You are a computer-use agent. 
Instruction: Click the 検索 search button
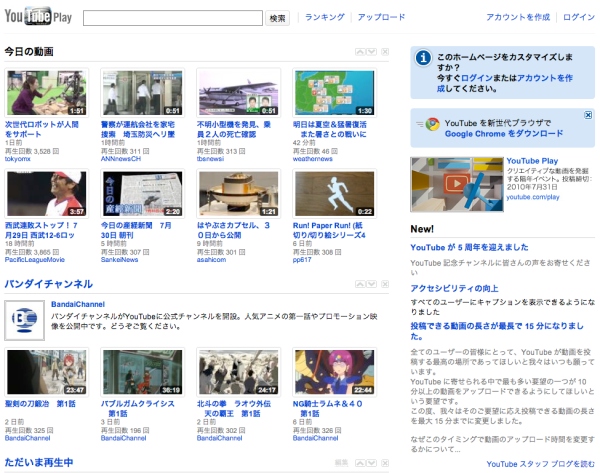[277, 18]
